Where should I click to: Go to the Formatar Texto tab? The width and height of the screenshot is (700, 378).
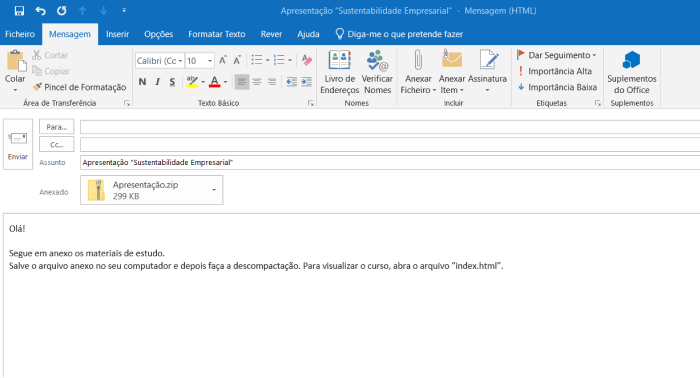[217, 34]
